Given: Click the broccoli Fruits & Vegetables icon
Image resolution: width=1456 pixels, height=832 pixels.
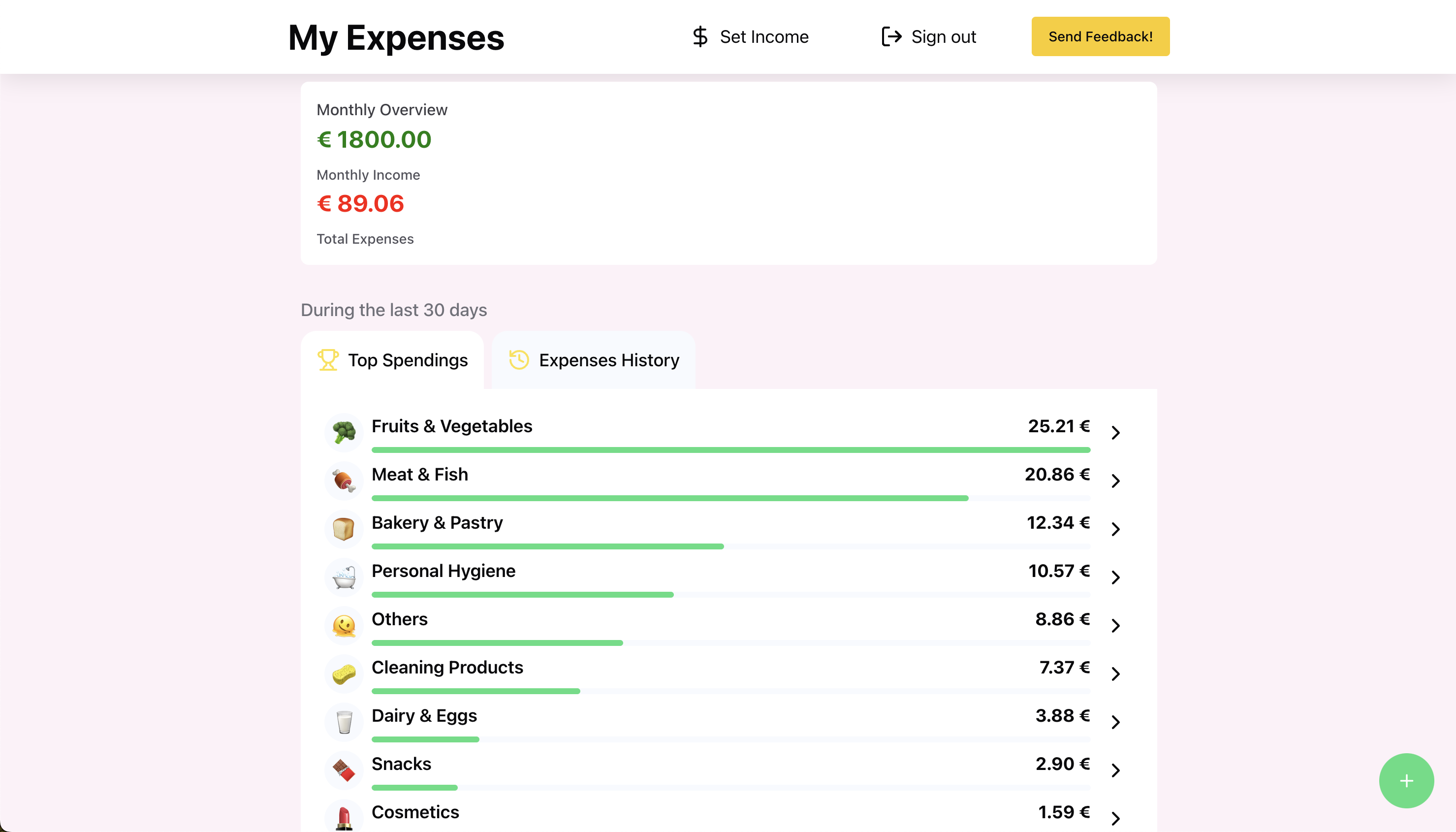Looking at the screenshot, I should coord(344,433).
